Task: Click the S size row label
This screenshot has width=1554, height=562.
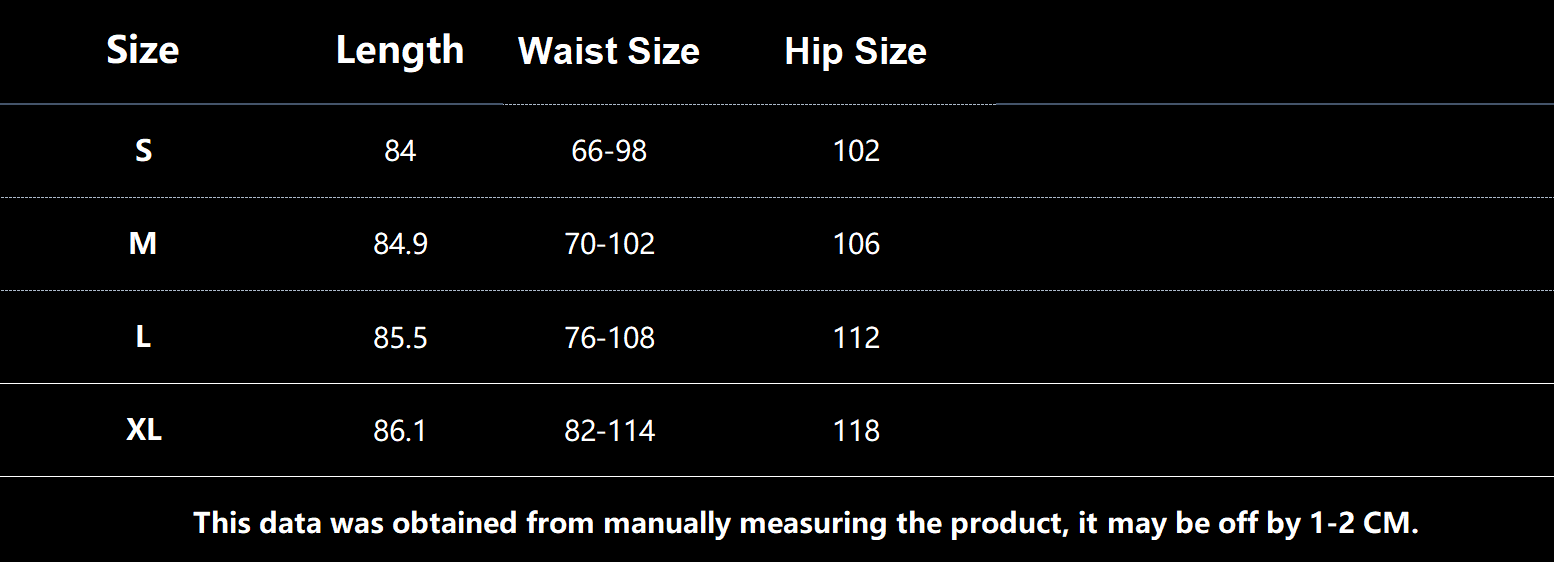Action: pyautogui.click(x=143, y=151)
